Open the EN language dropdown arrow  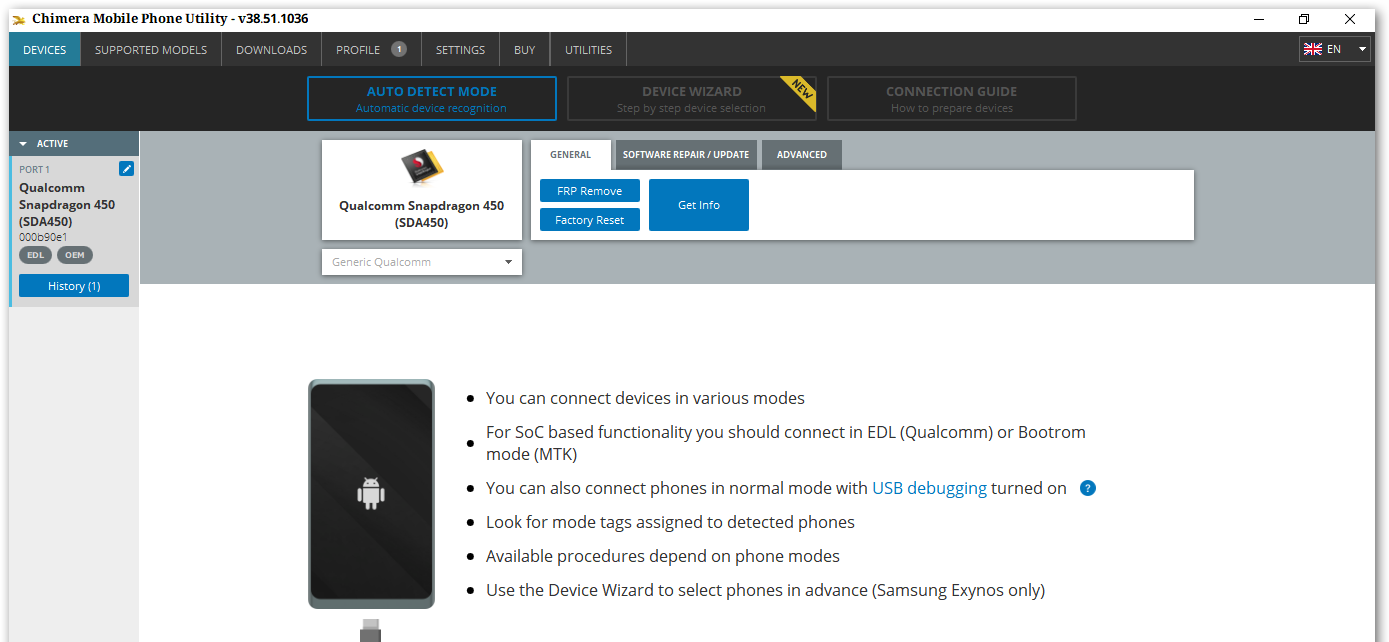1362,49
